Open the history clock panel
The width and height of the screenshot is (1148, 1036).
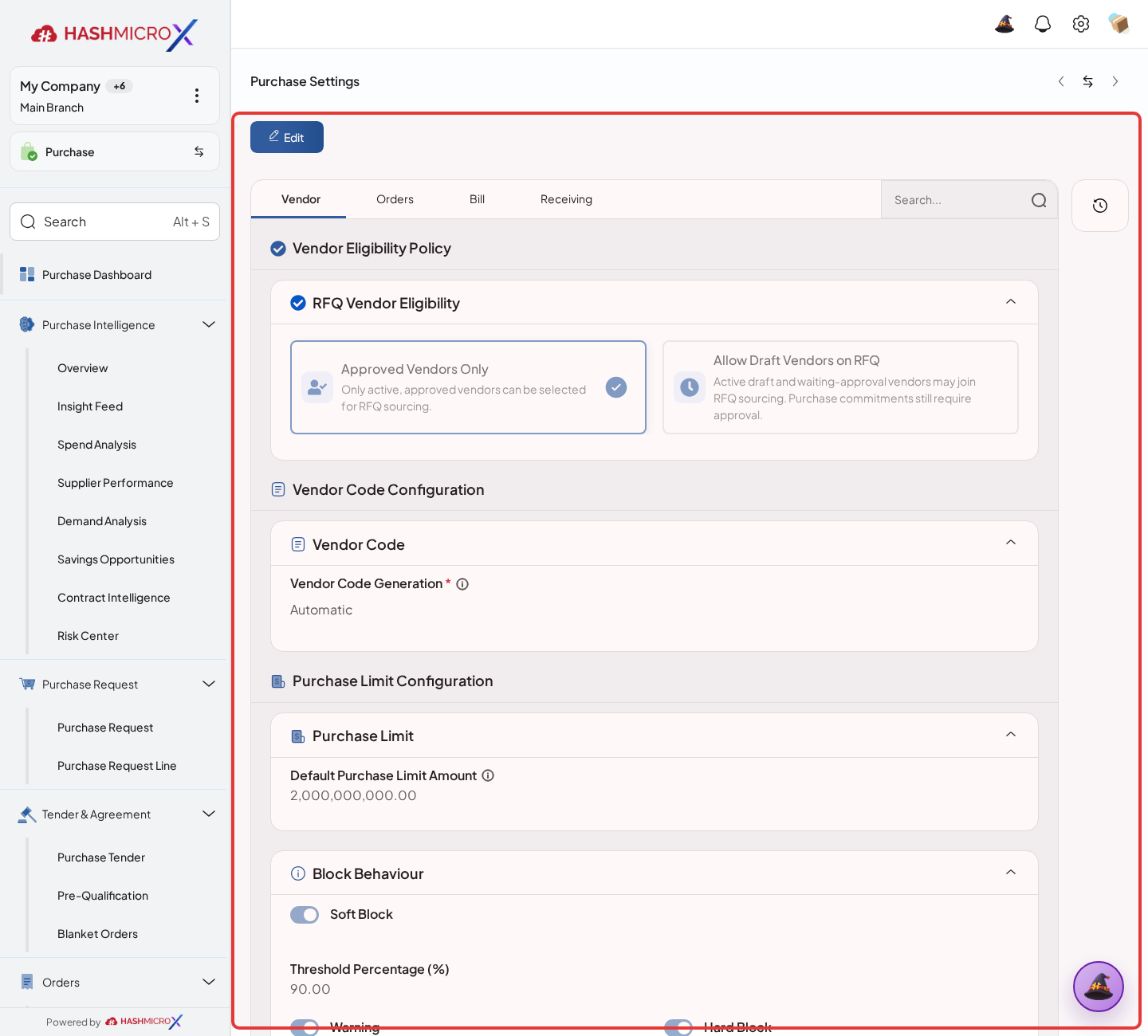coord(1100,206)
